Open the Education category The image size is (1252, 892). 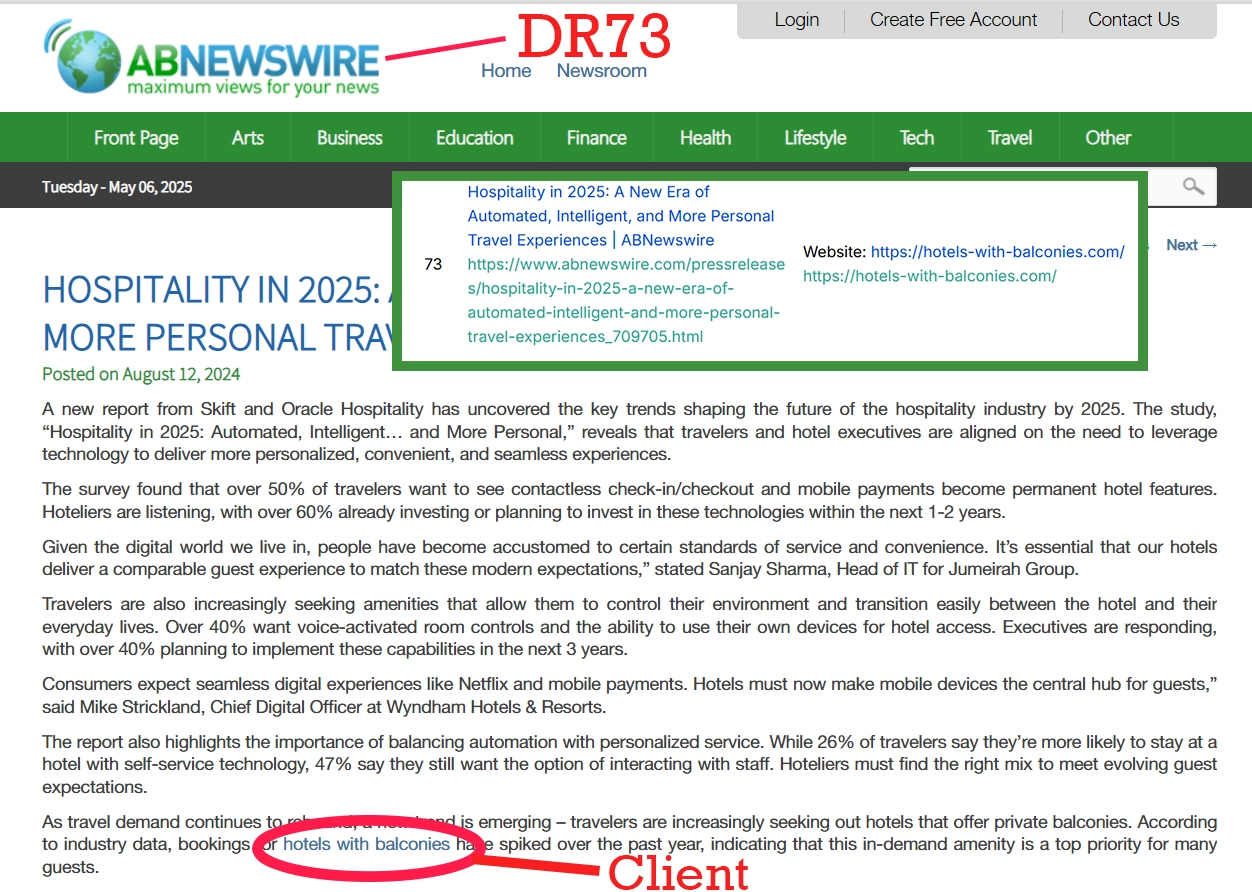tap(474, 138)
